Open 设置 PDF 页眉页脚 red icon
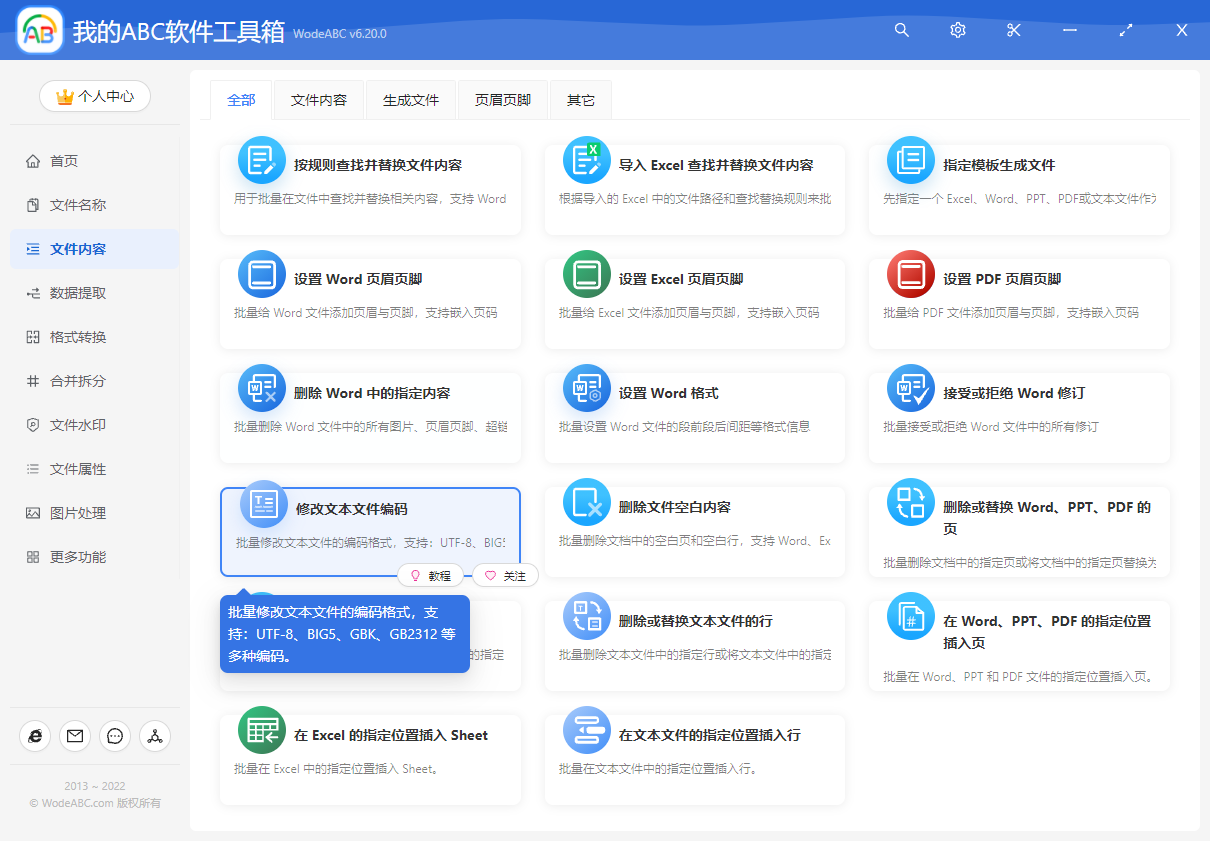The width and height of the screenshot is (1210, 841). click(x=910, y=275)
